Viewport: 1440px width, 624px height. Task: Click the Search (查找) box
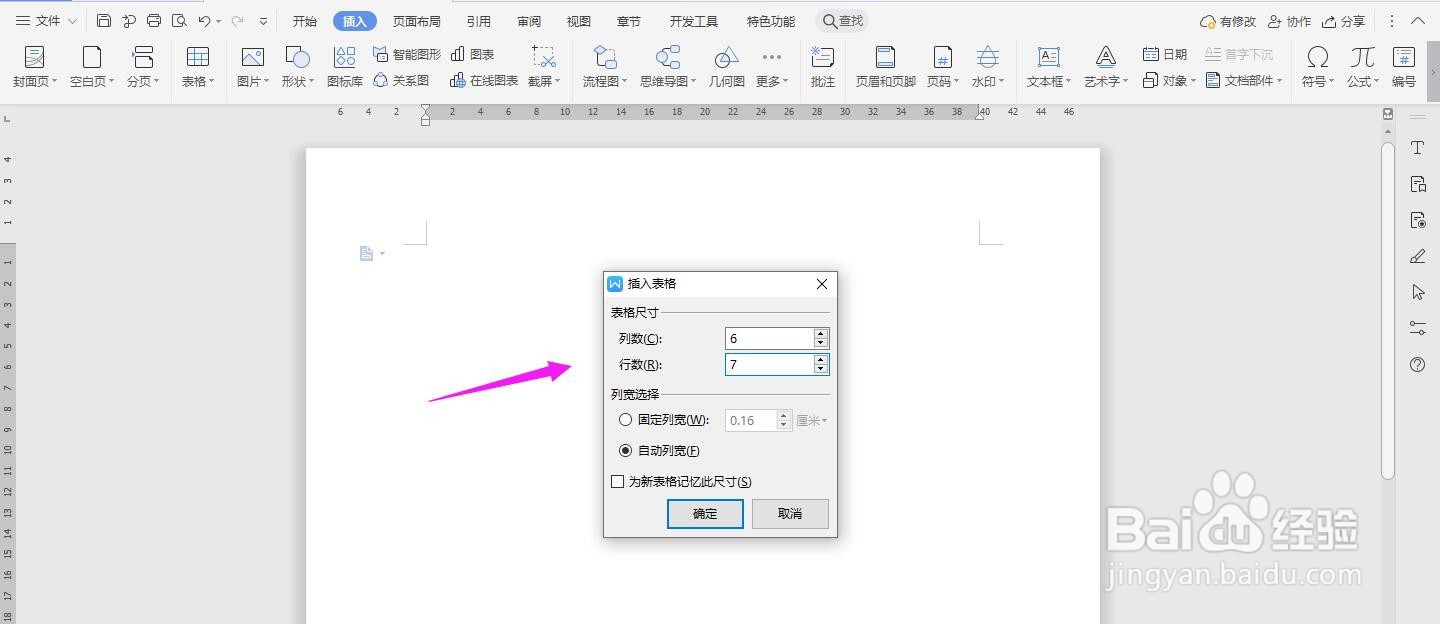[842, 21]
